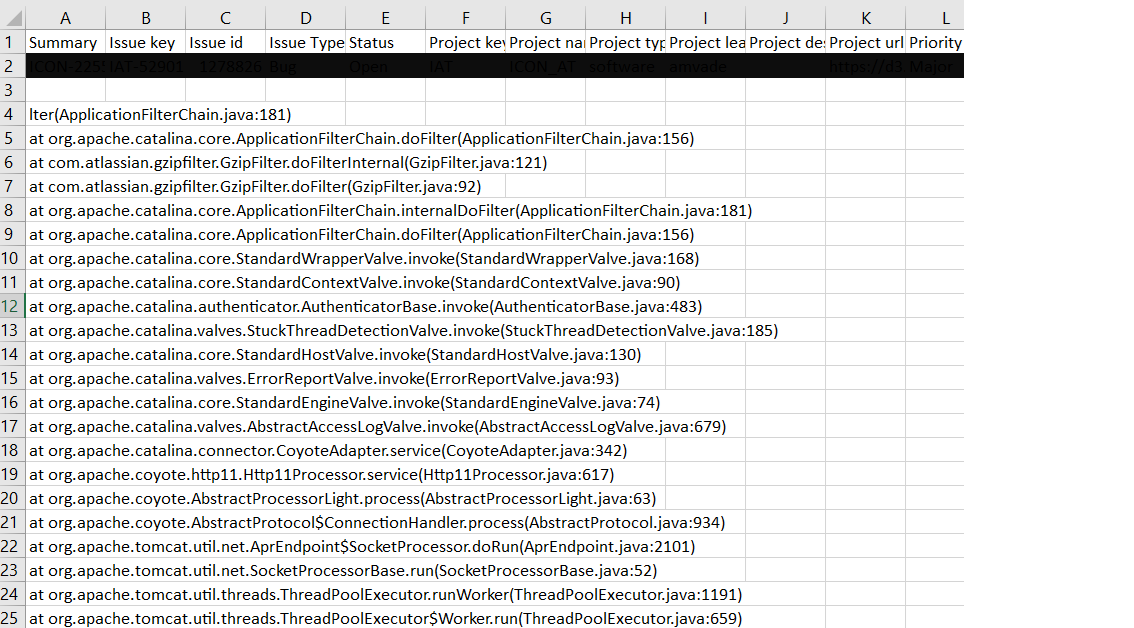Image resolution: width=1134 pixels, height=628 pixels.
Task: Click the GzipFilter.java:92 line
Action: [x=255, y=186]
